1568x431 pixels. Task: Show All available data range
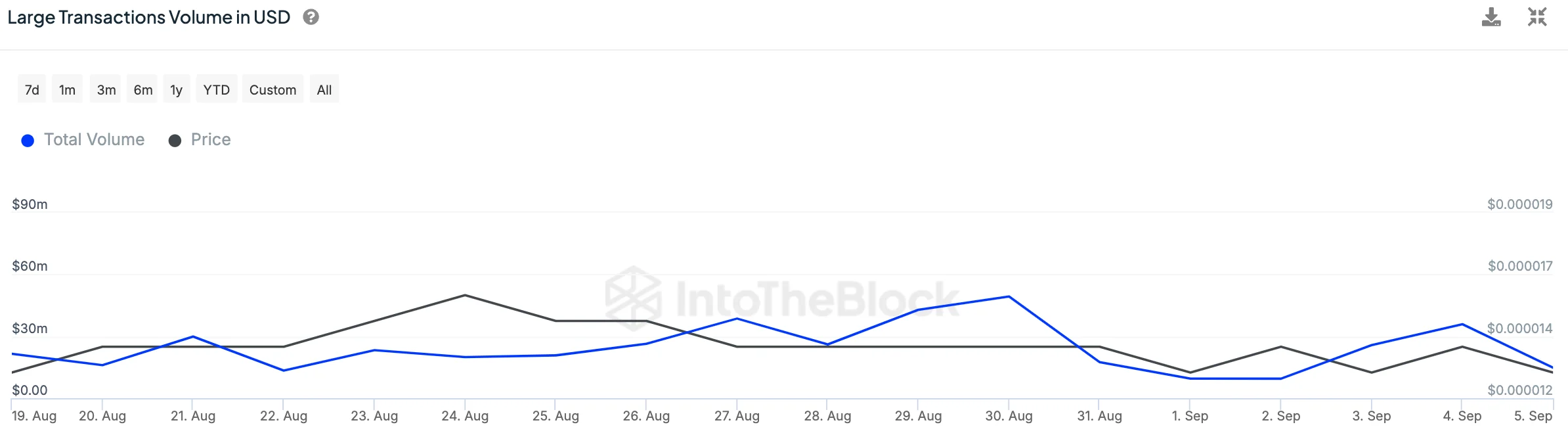324,90
